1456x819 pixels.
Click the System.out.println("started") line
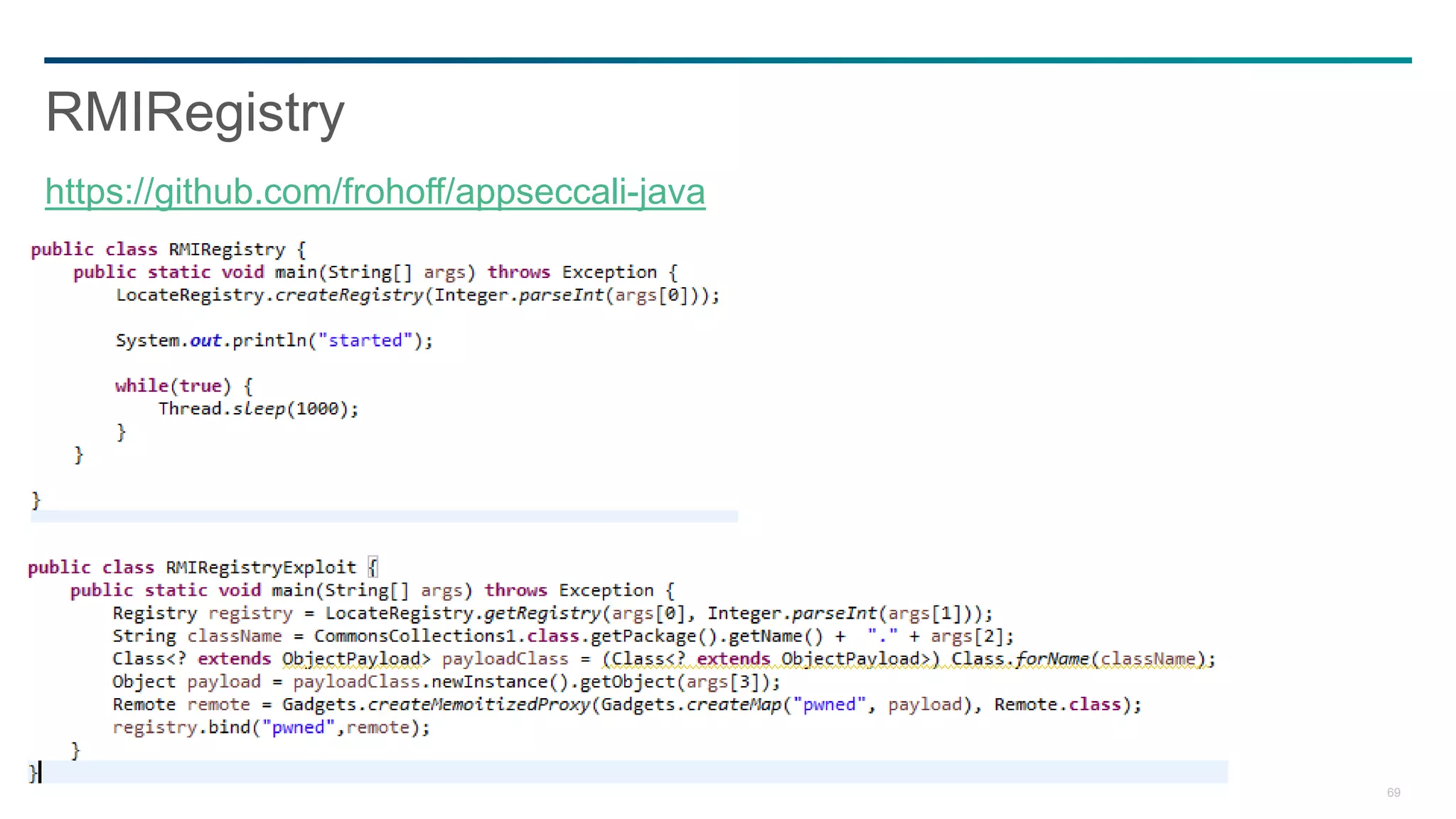point(274,341)
